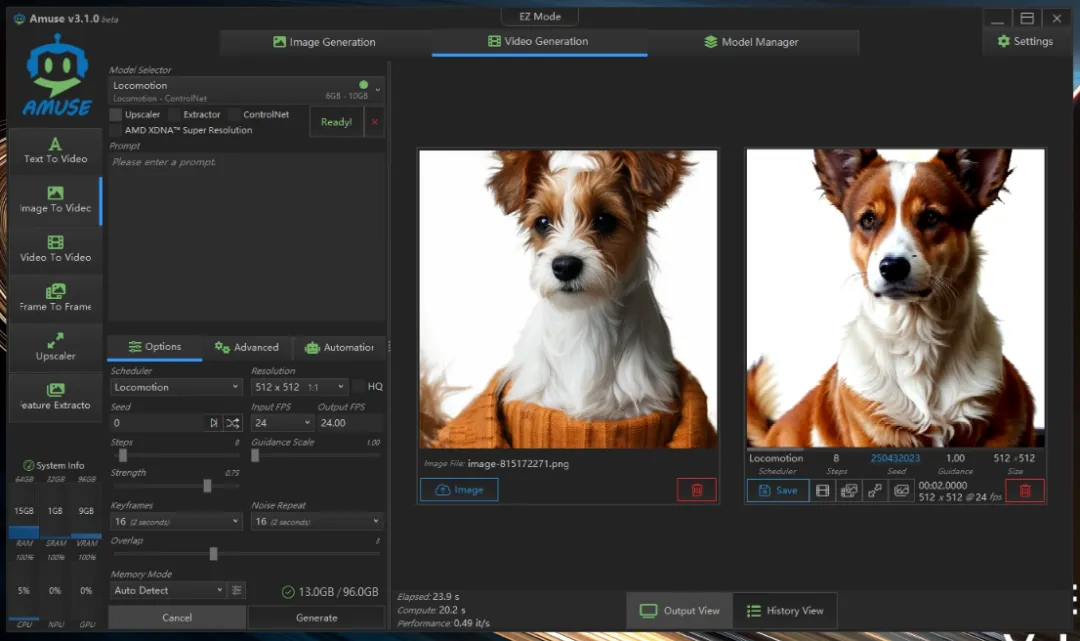Delete the input image with trash icon
This screenshot has height=641, width=1080.
click(x=697, y=490)
